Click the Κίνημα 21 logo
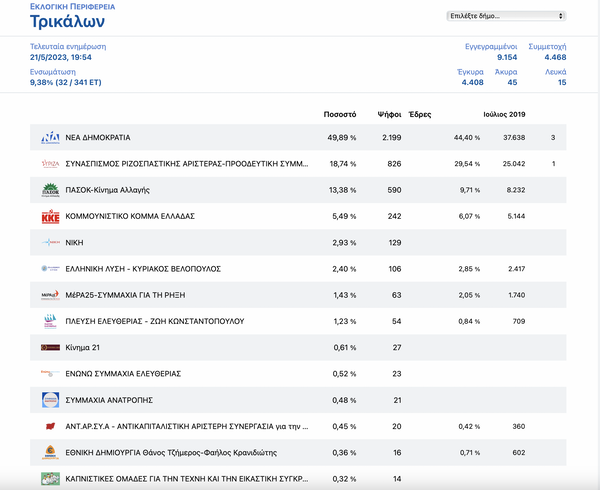Image resolution: width=600 pixels, height=490 pixels. pos(50,347)
